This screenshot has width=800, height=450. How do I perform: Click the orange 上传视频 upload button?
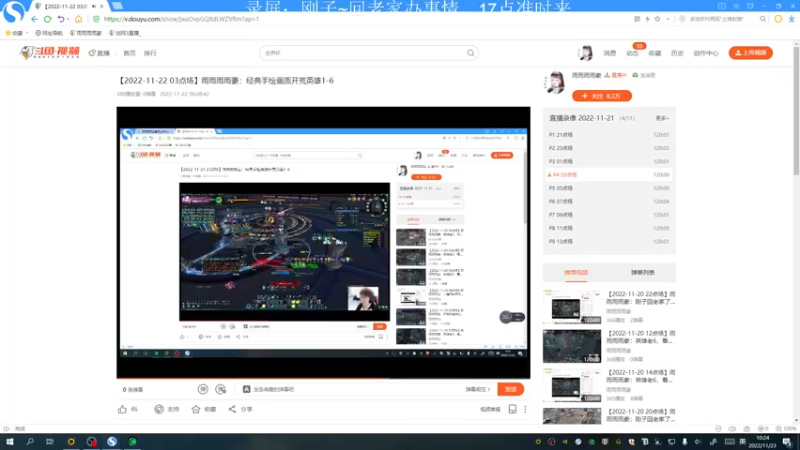click(751, 53)
